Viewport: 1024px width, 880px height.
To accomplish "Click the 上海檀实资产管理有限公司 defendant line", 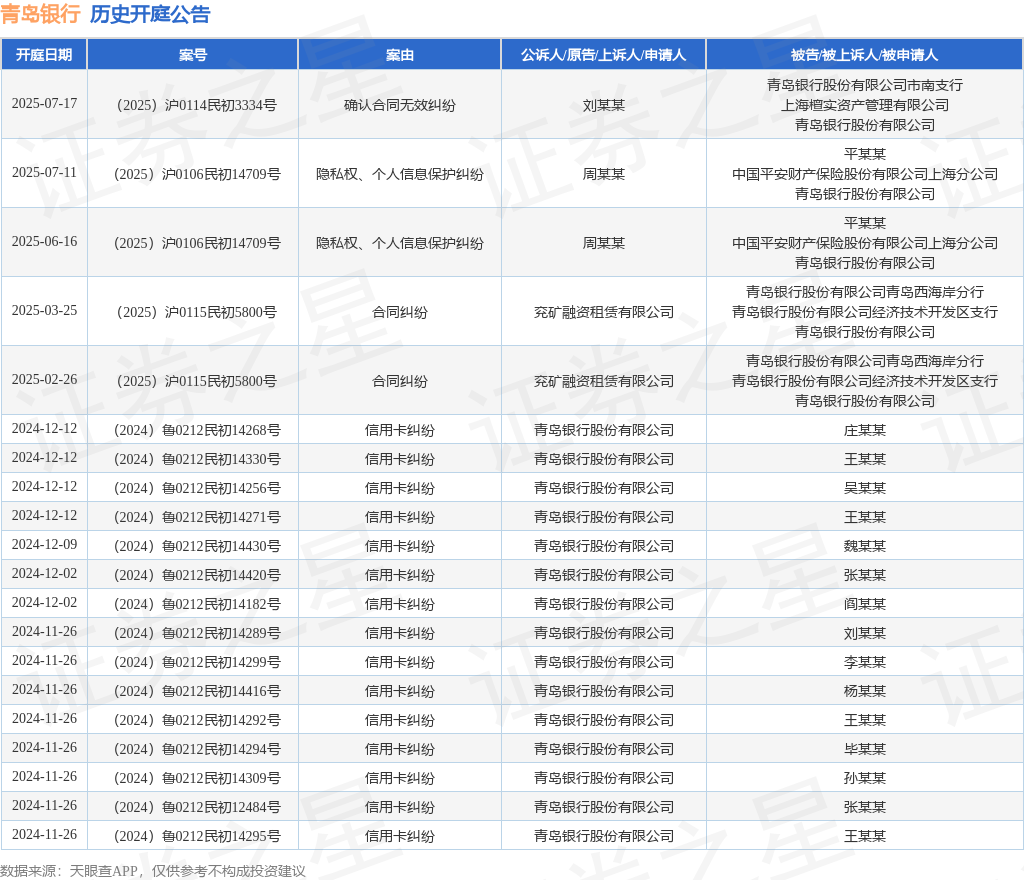I will coord(865,105).
